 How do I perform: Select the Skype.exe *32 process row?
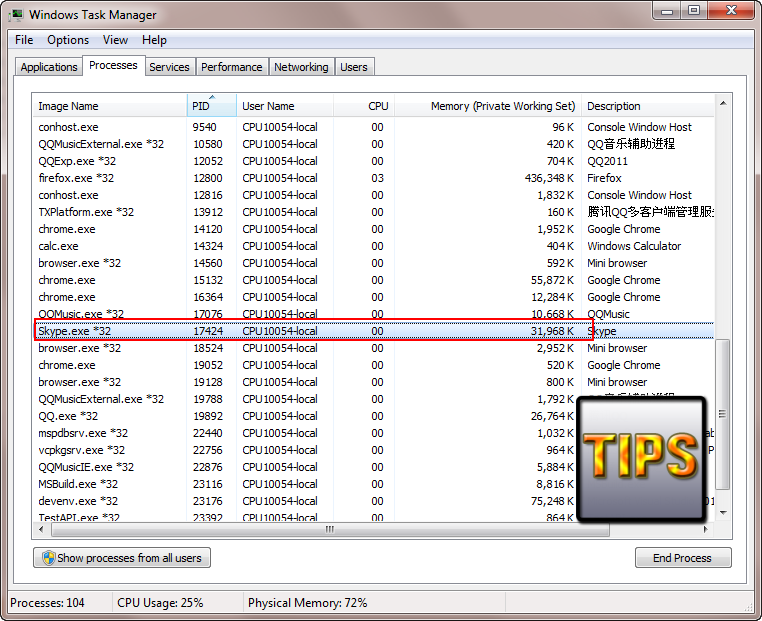coord(373,331)
